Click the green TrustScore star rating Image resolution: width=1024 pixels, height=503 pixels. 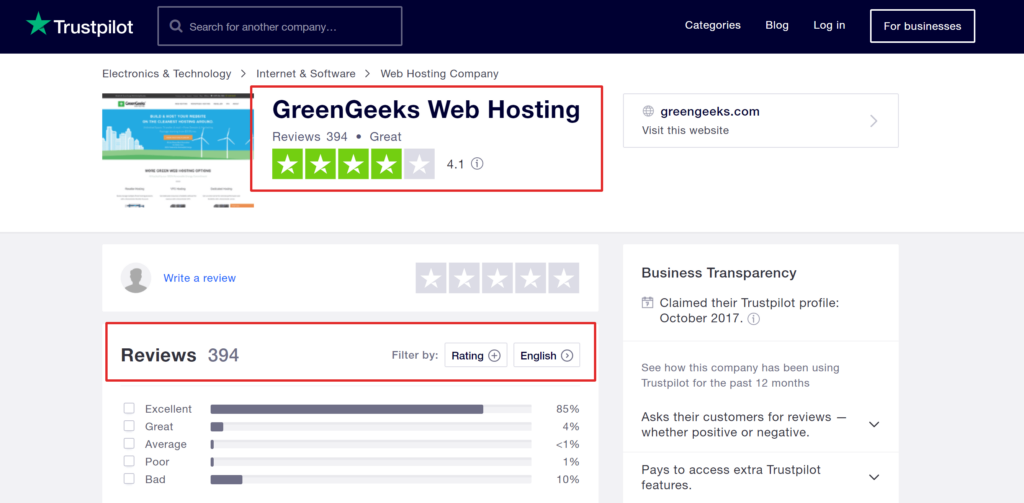point(353,164)
